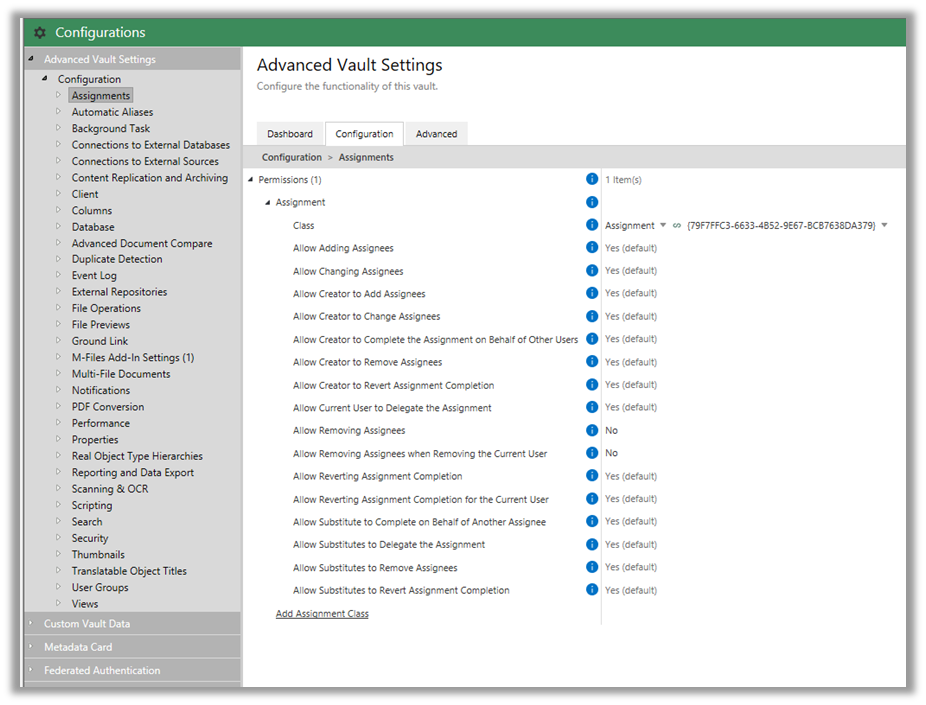Click the link icon next to Assignment GUID
This screenshot has width=926, height=705.
pos(677,226)
